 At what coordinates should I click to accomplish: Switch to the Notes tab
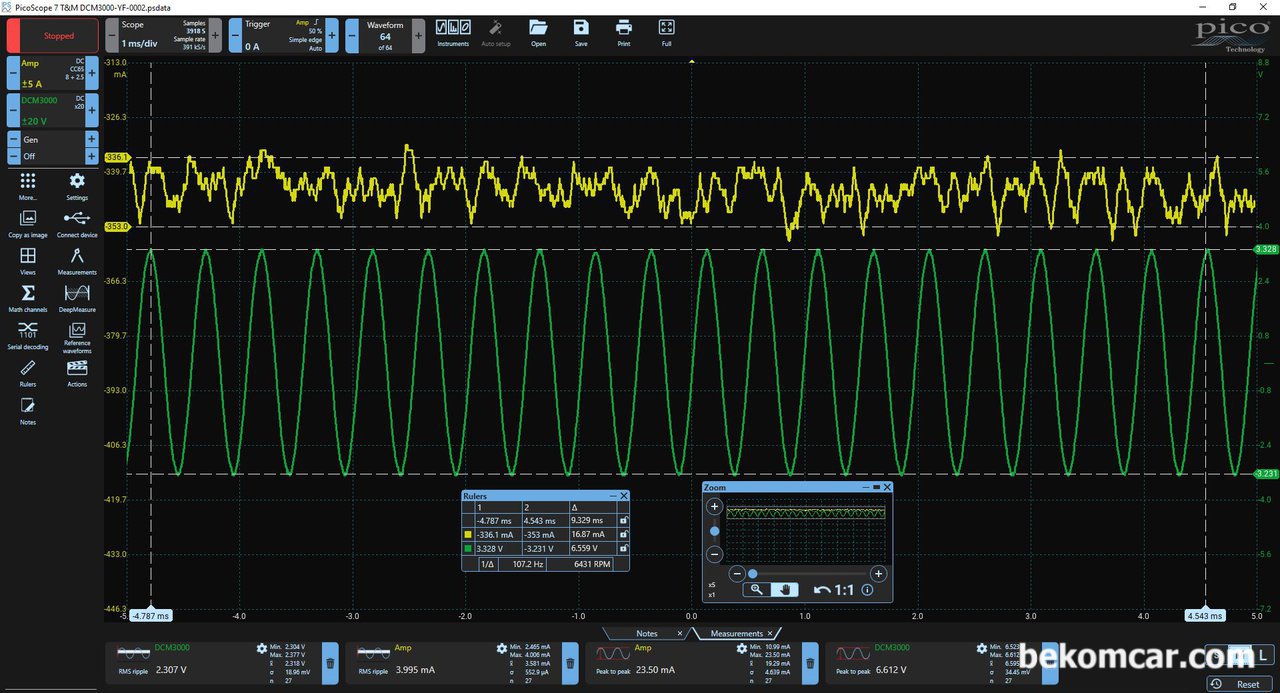tap(647, 634)
